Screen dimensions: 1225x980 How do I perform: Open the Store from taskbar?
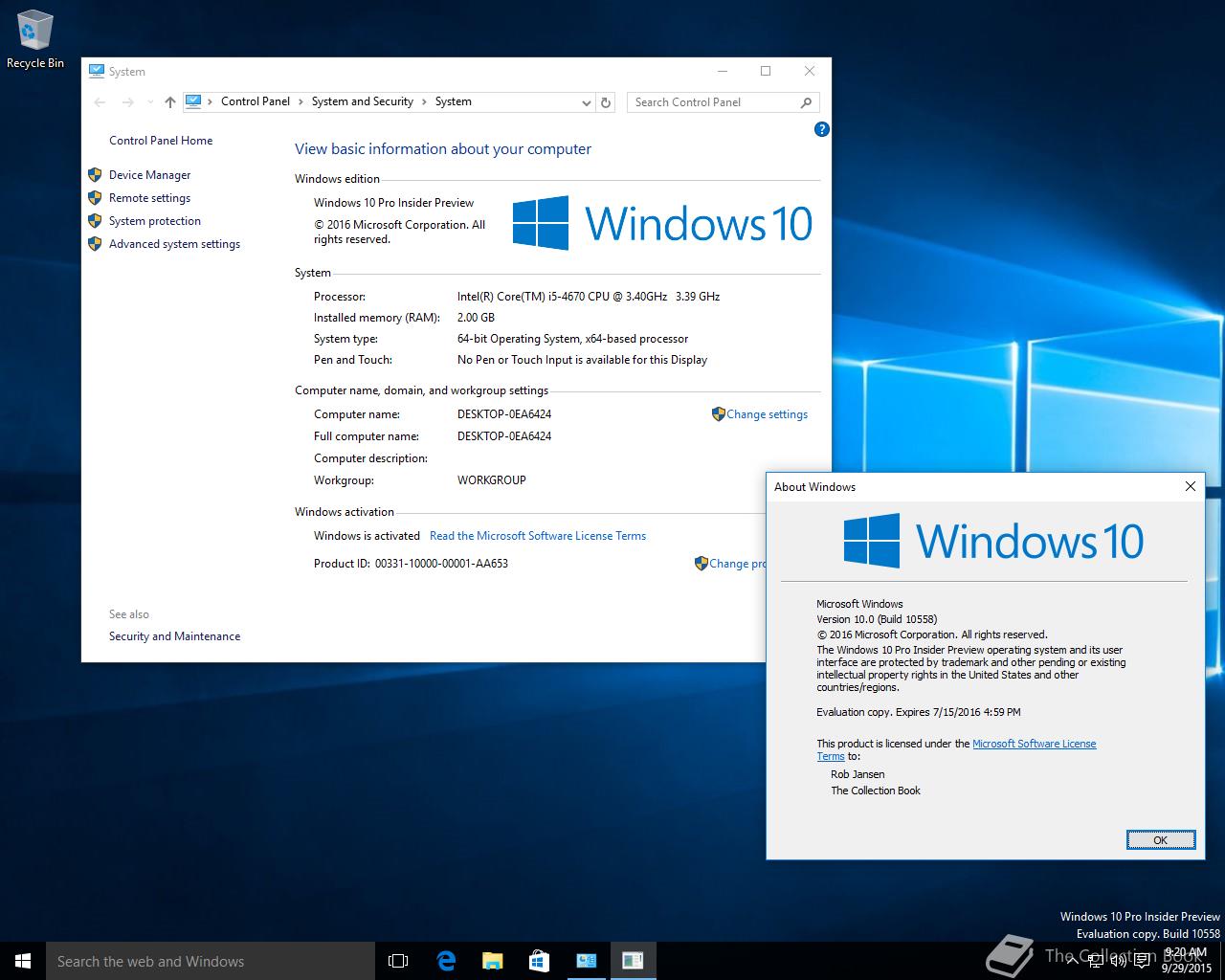point(539,961)
